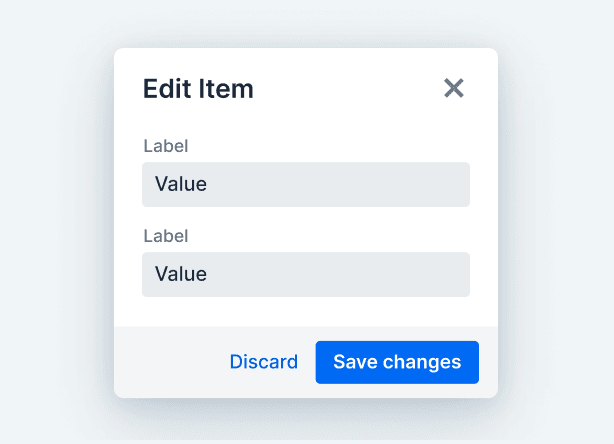Viewport: 614px width, 444px height.
Task: Dismiss dialog by clicking the backdrop
Action: [55, 219]
